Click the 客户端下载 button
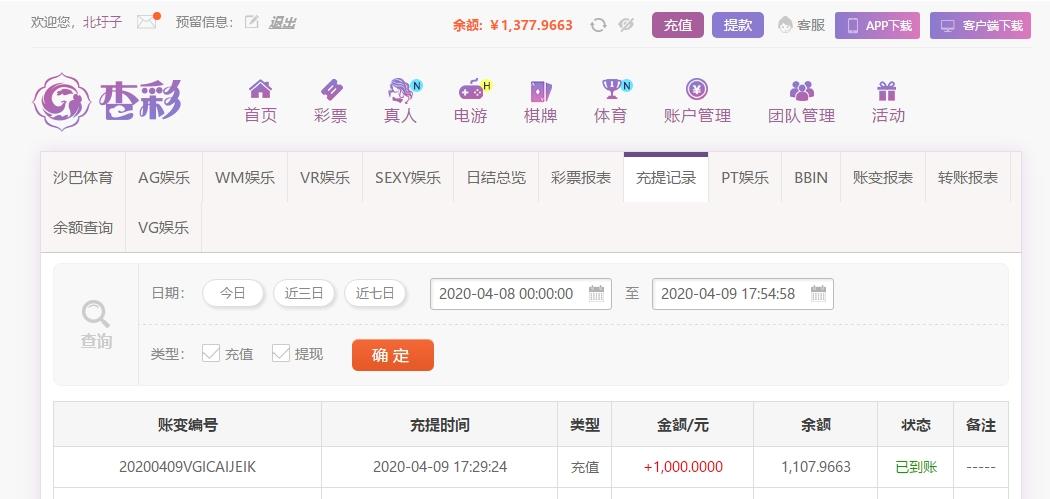The height and width of the screenshot is (499, 1050). tap(980, 25)
